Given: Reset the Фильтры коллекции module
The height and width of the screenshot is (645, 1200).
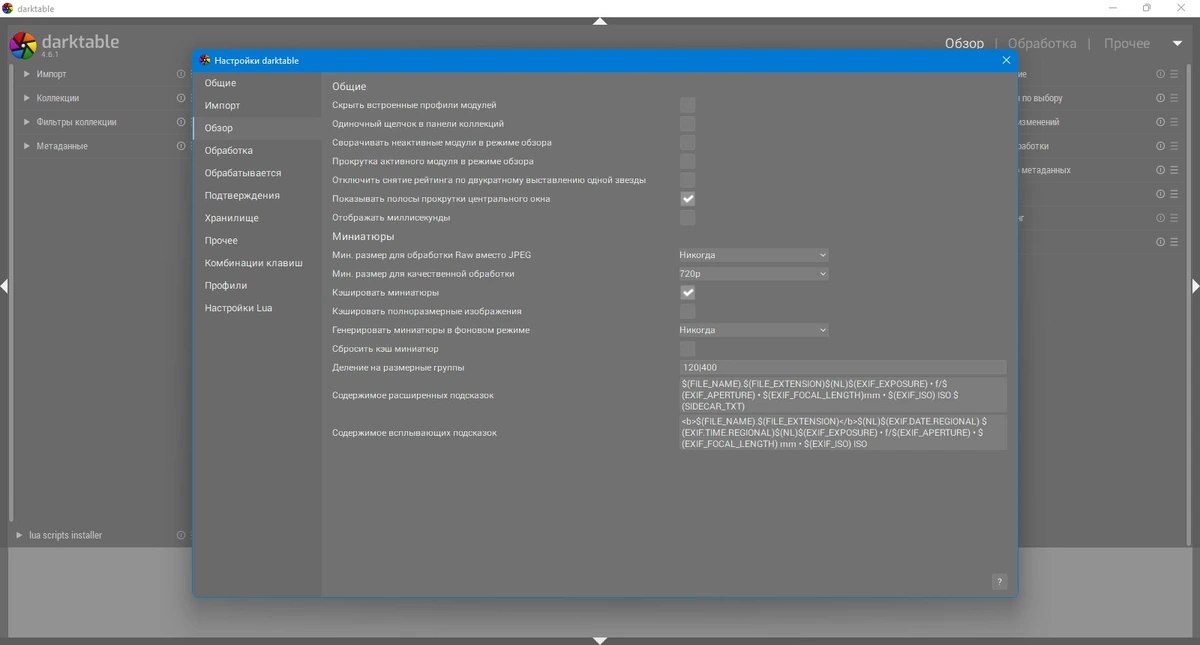Looking at the screenshot, I should pyautogui.click(x=181, y=122).
